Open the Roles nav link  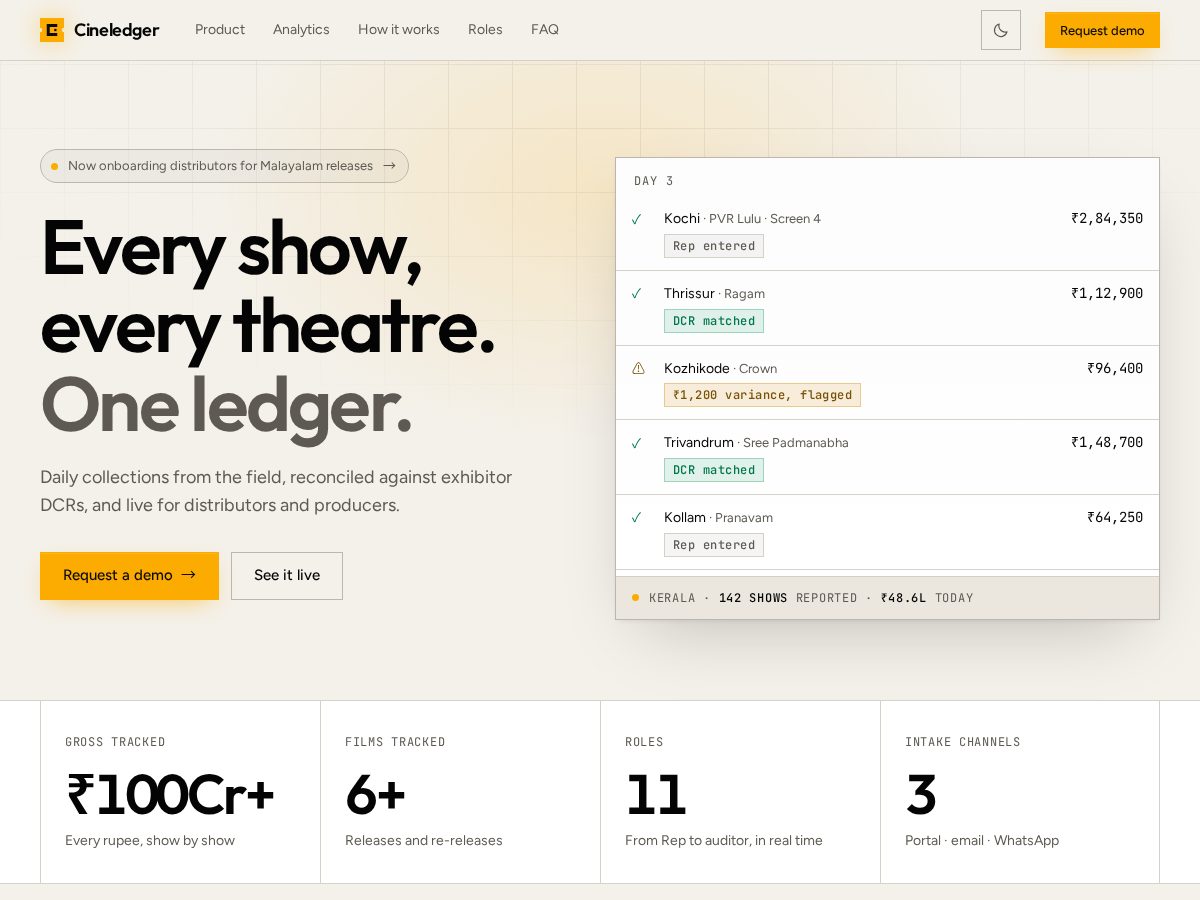point(485,30)
